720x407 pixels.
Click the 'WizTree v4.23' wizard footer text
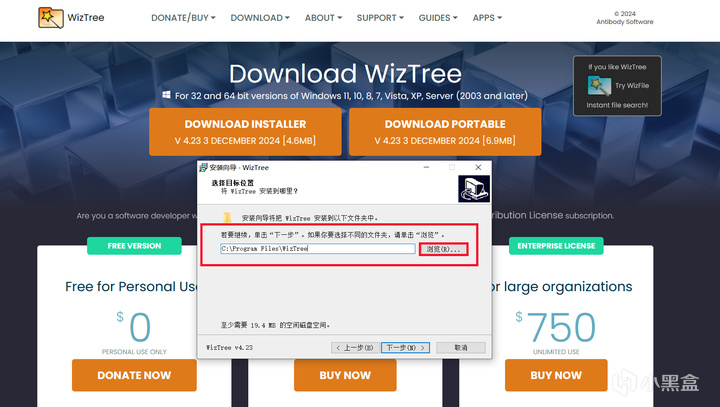pyautogui.click(x=229, y=348)
